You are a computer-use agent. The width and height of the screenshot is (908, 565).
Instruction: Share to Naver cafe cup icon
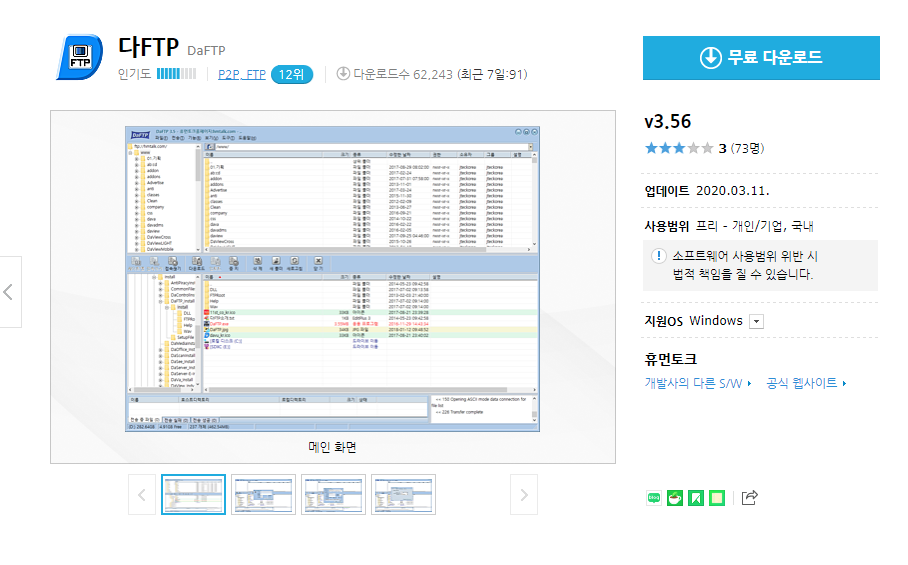675,498
